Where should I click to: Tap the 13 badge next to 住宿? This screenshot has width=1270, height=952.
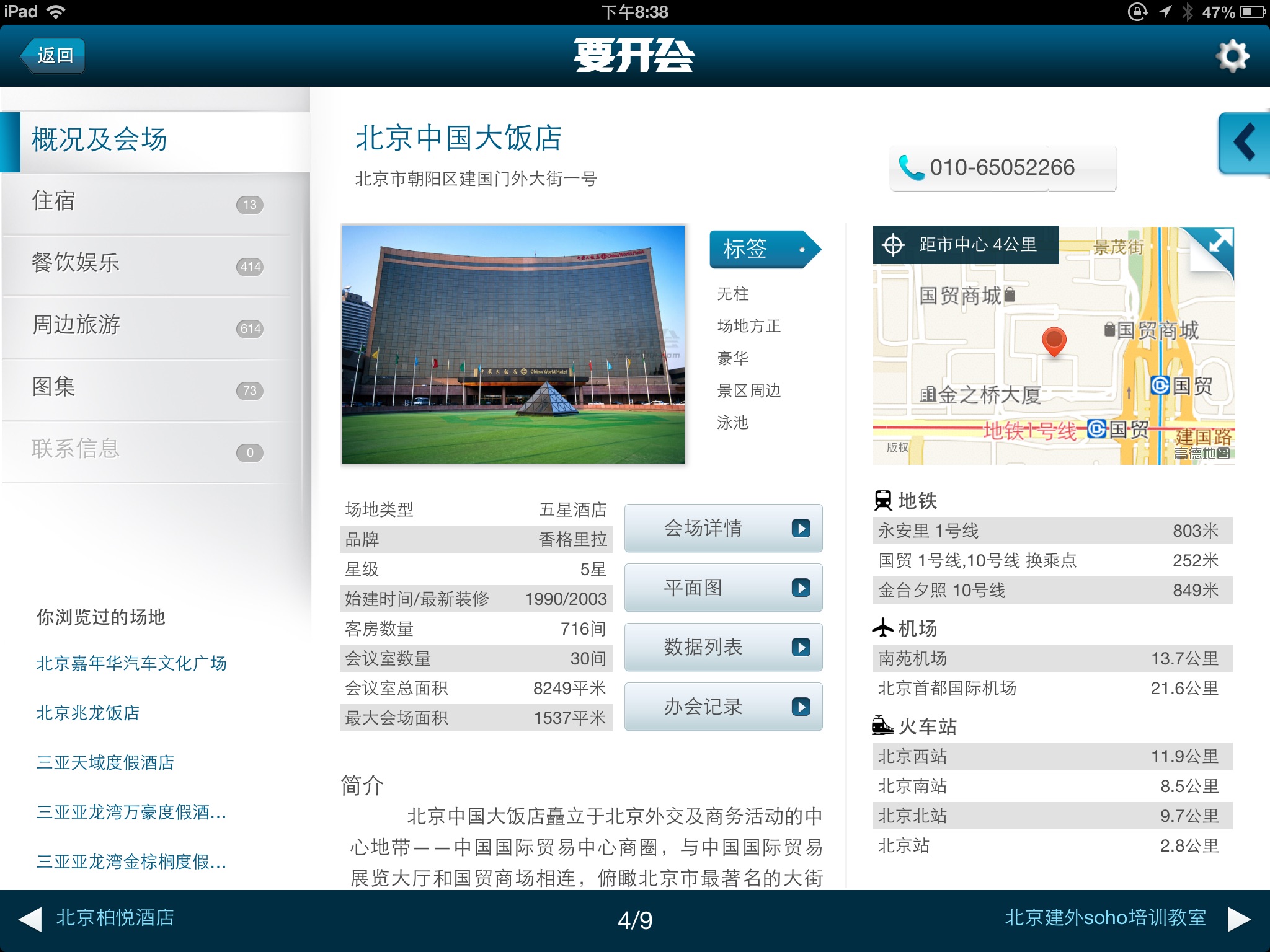click(x=250, y=205)
